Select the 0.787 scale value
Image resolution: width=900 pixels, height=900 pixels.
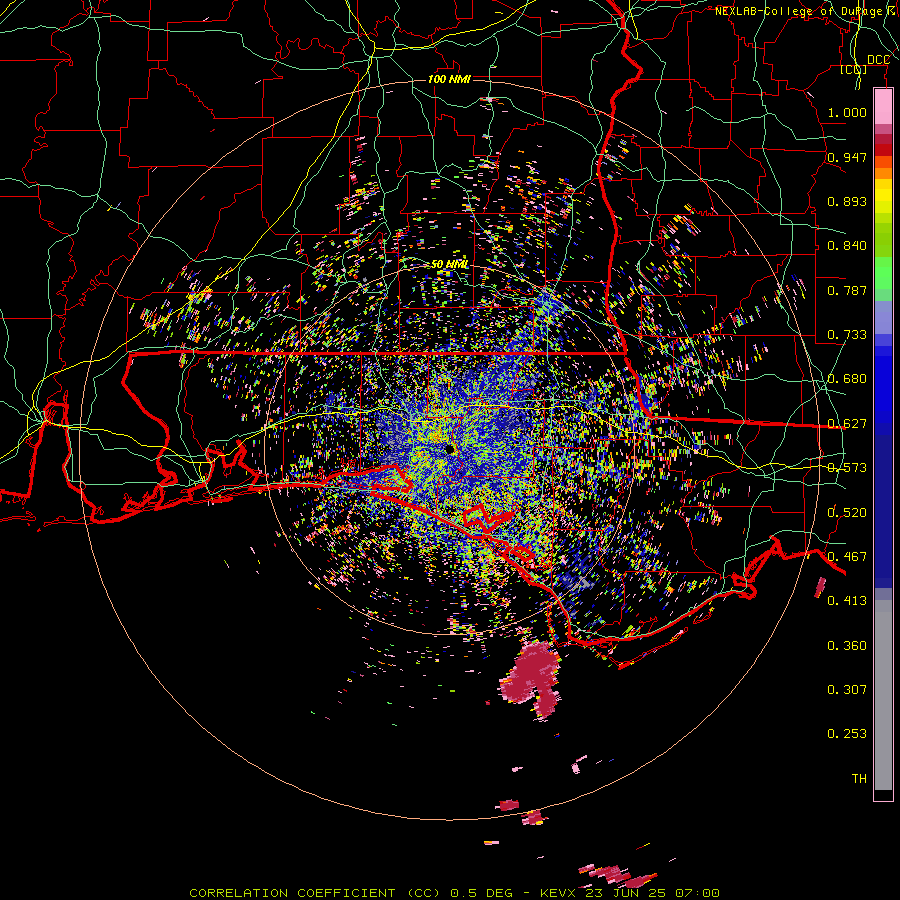coord(847,290)
